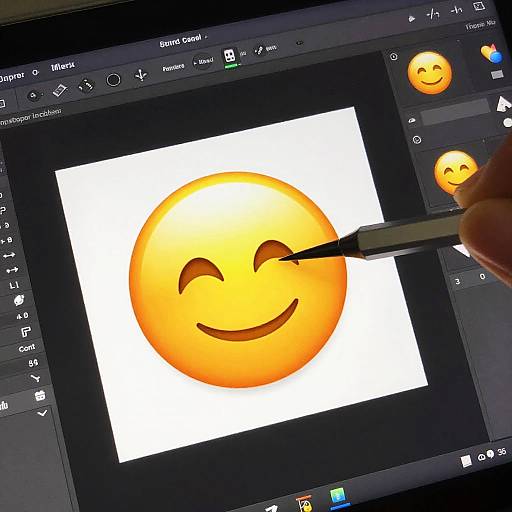512x512 pixels.
Task: Click the Suird Caool title dropdown
Action: point(183,41)
